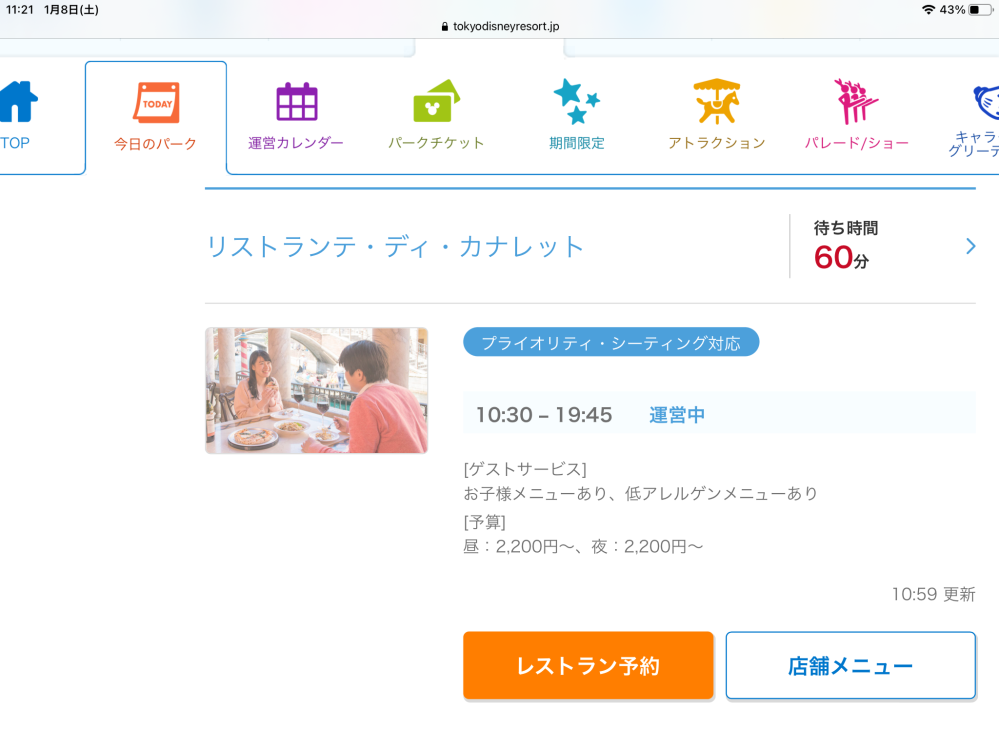The width and height of the screenshot is (999, 749).
Task: Tap the battery status icon
Action: (981, 10)
